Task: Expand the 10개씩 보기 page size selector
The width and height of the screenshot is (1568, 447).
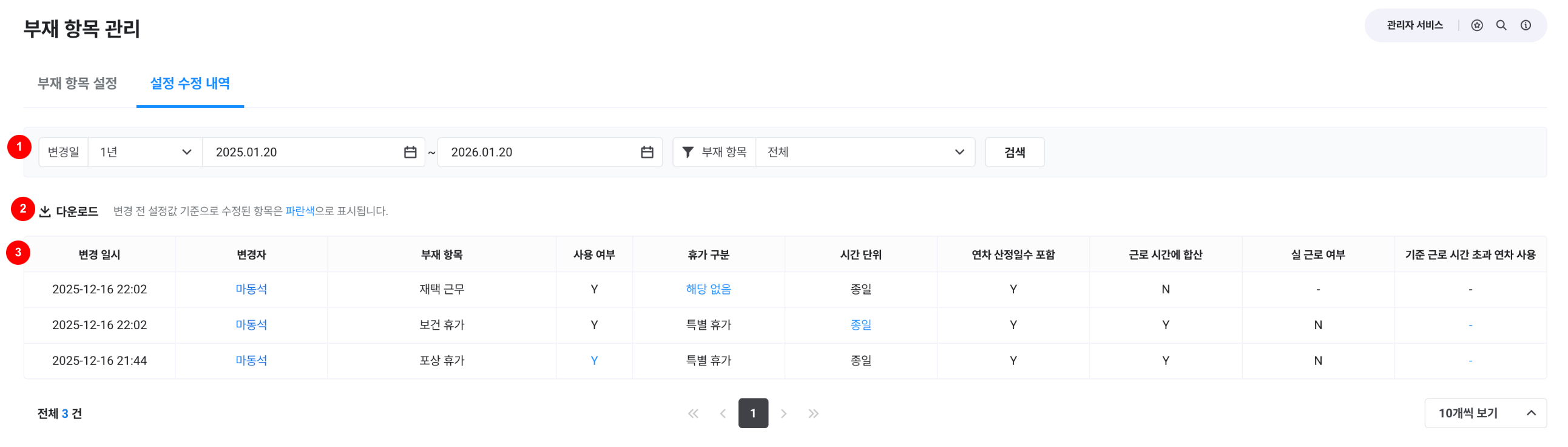Action: coord(1485,414)
